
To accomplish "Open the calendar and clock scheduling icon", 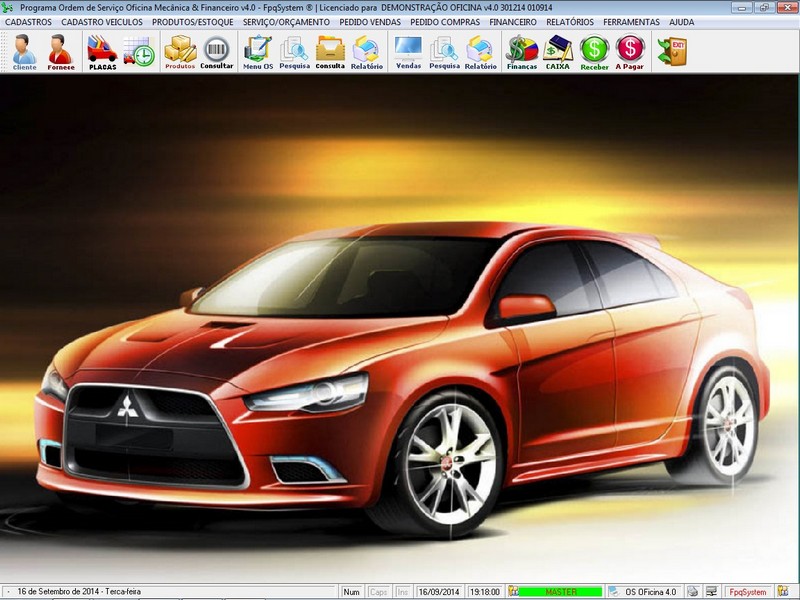I will tap(139, 51).
